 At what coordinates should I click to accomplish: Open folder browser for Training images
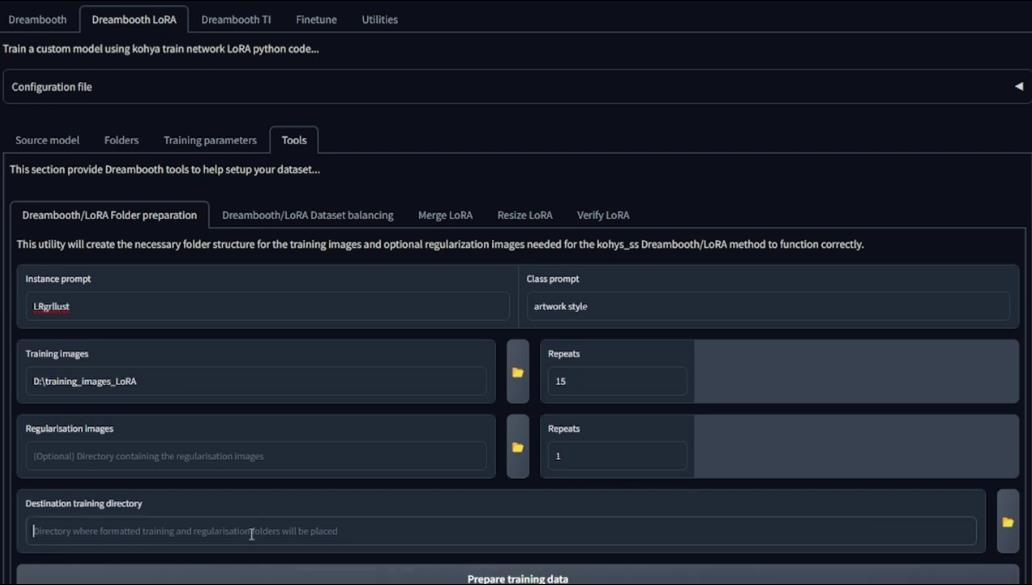(x=517, y=372)
